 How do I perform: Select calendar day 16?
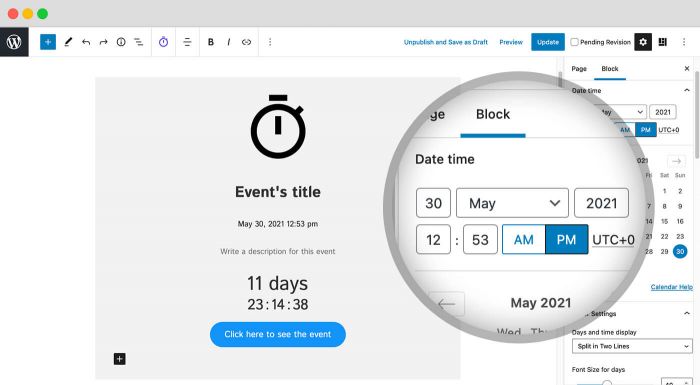tap(680, 221)
